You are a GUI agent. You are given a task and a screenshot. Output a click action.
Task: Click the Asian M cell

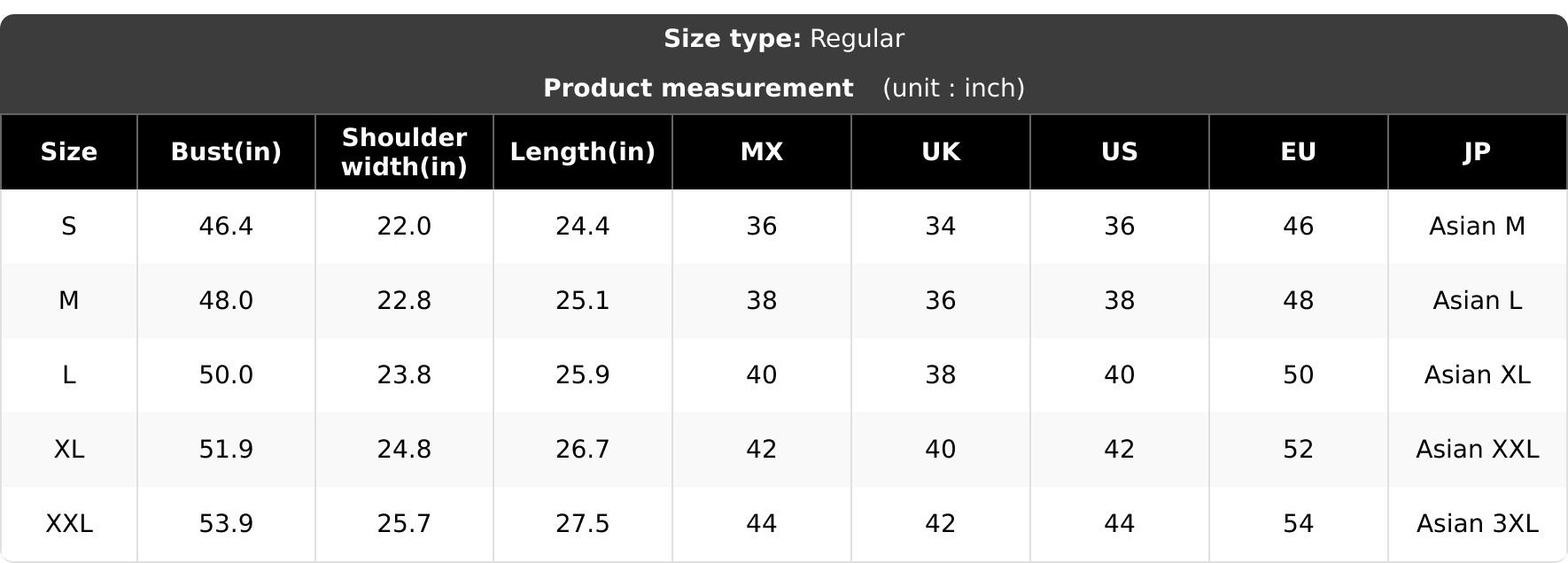pyautogui.click(x=1478, y=227)
